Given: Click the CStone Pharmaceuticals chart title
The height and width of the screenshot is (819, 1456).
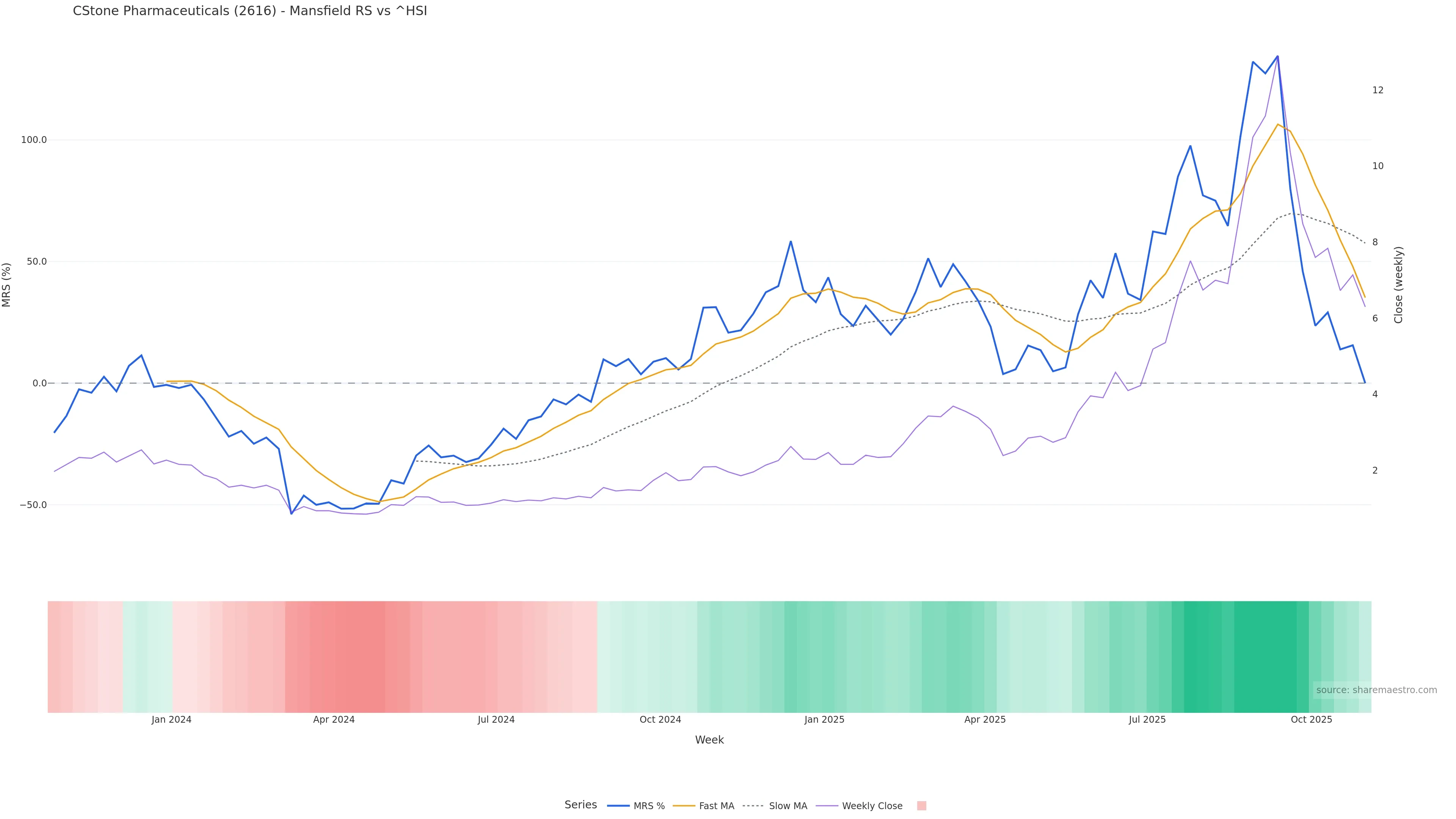Looking at the screenshot, I should [x=250, y=11].
